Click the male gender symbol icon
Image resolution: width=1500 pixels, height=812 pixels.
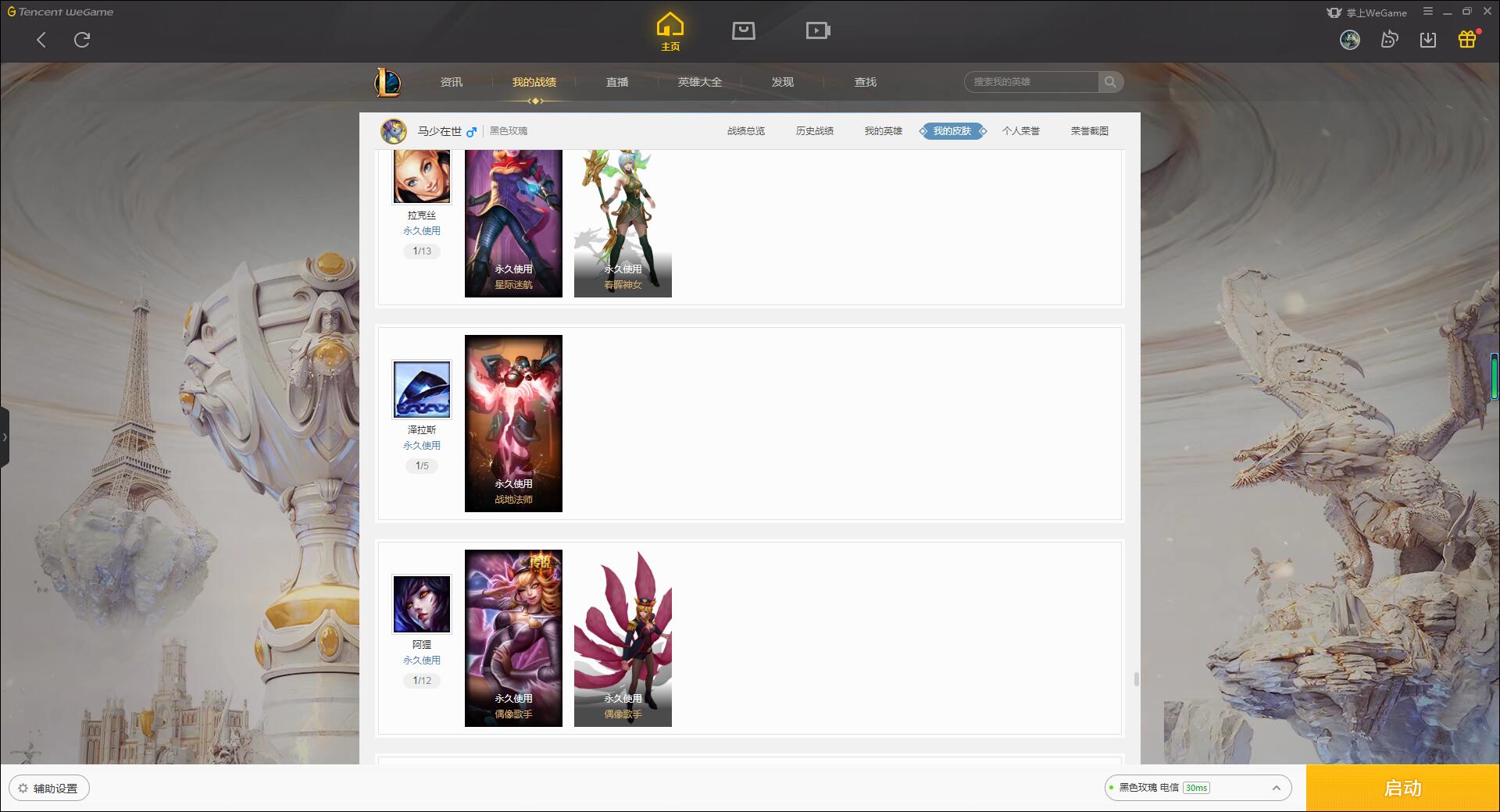(x=471, y=132)
